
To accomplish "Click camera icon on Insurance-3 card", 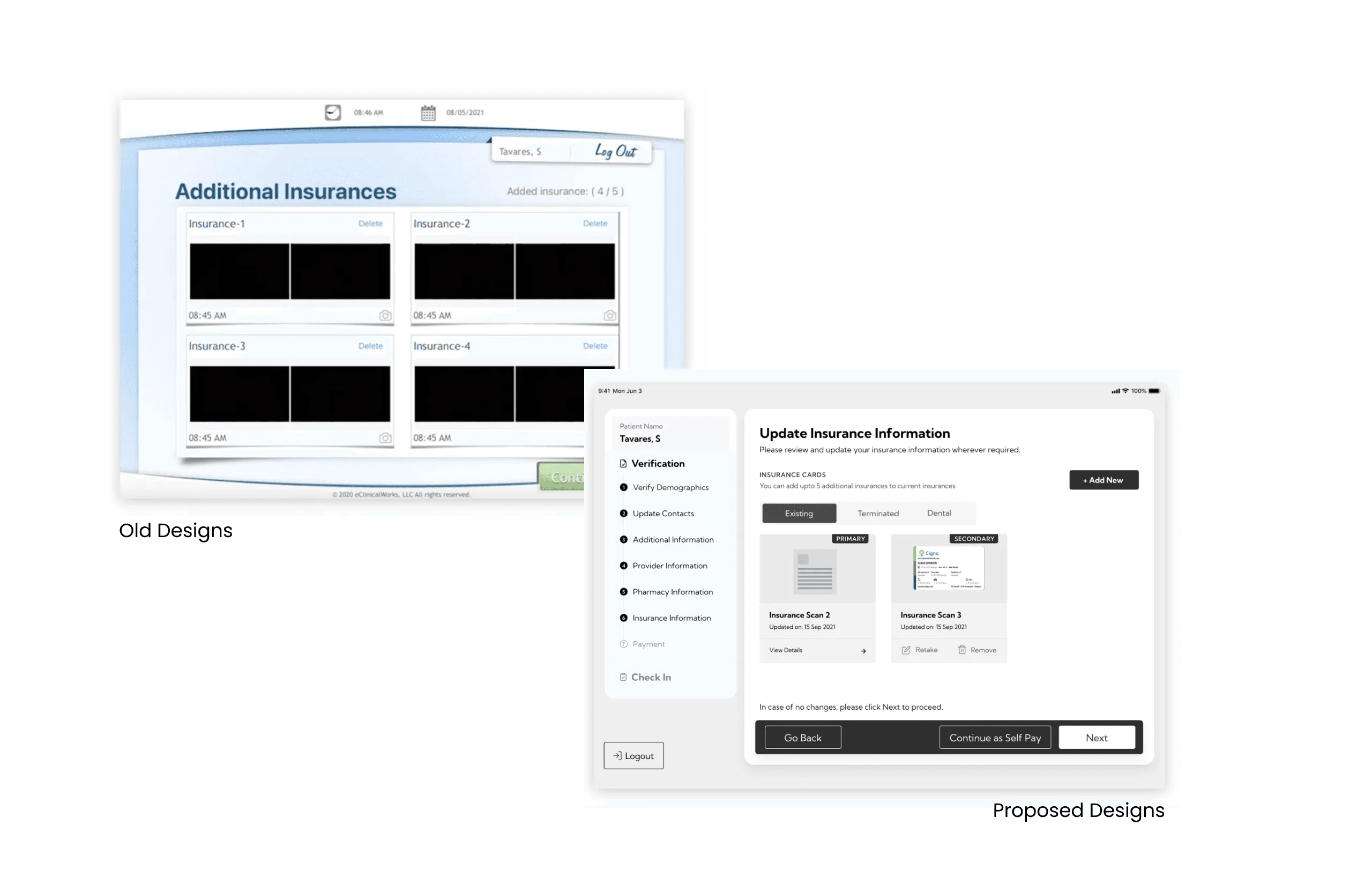I will pyautogui.click(x=385, y=437).
